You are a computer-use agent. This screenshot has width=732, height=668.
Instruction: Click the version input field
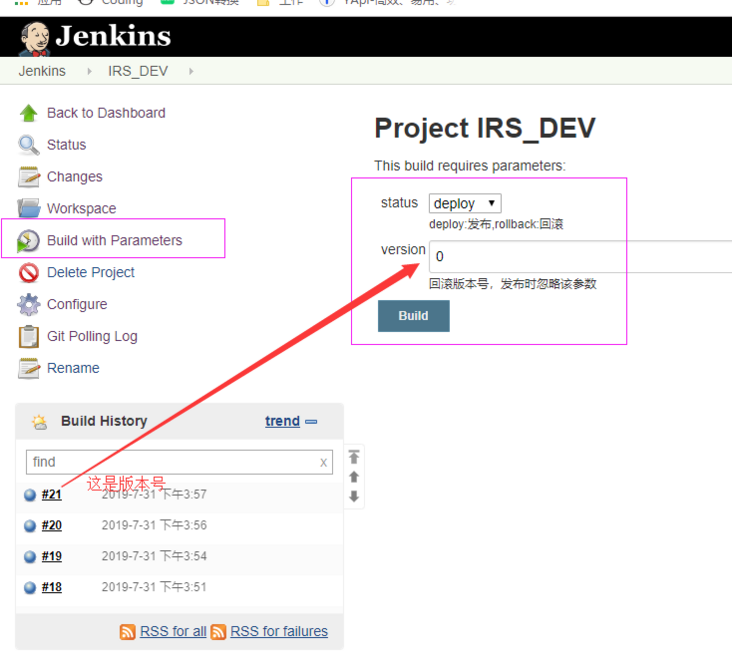[580, 256]
